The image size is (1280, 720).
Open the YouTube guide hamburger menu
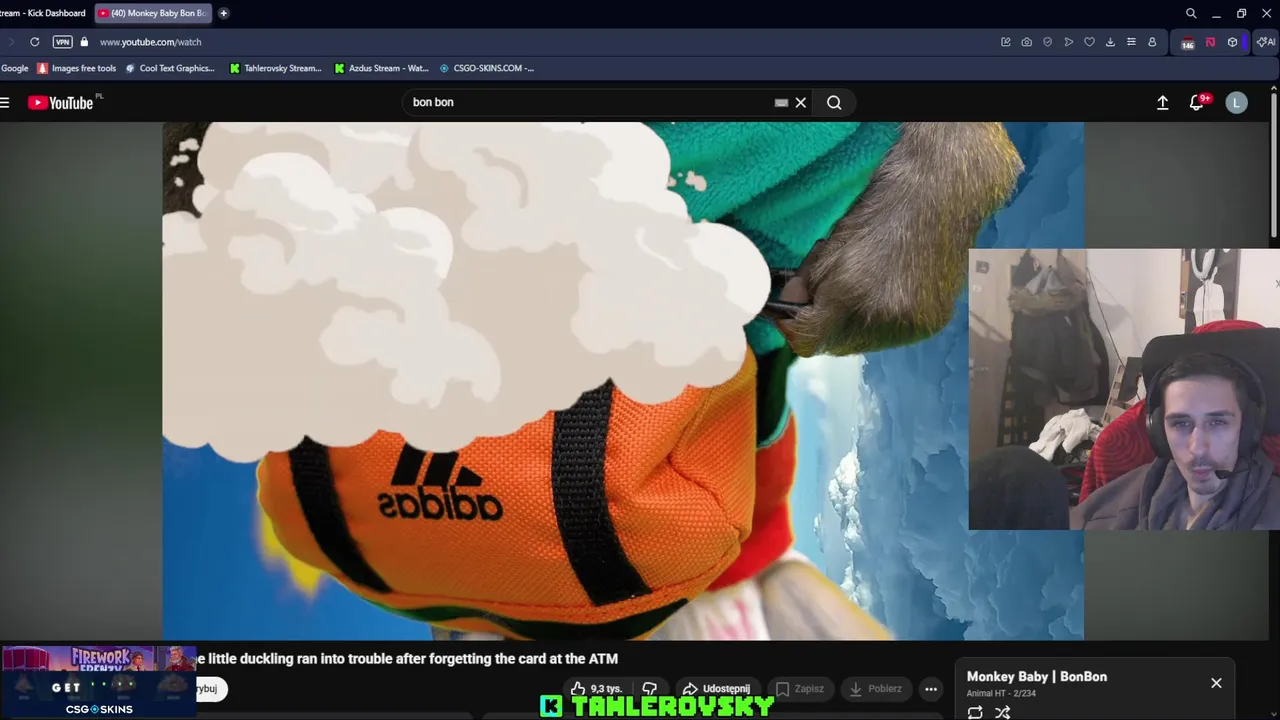(x=5, y=102)
